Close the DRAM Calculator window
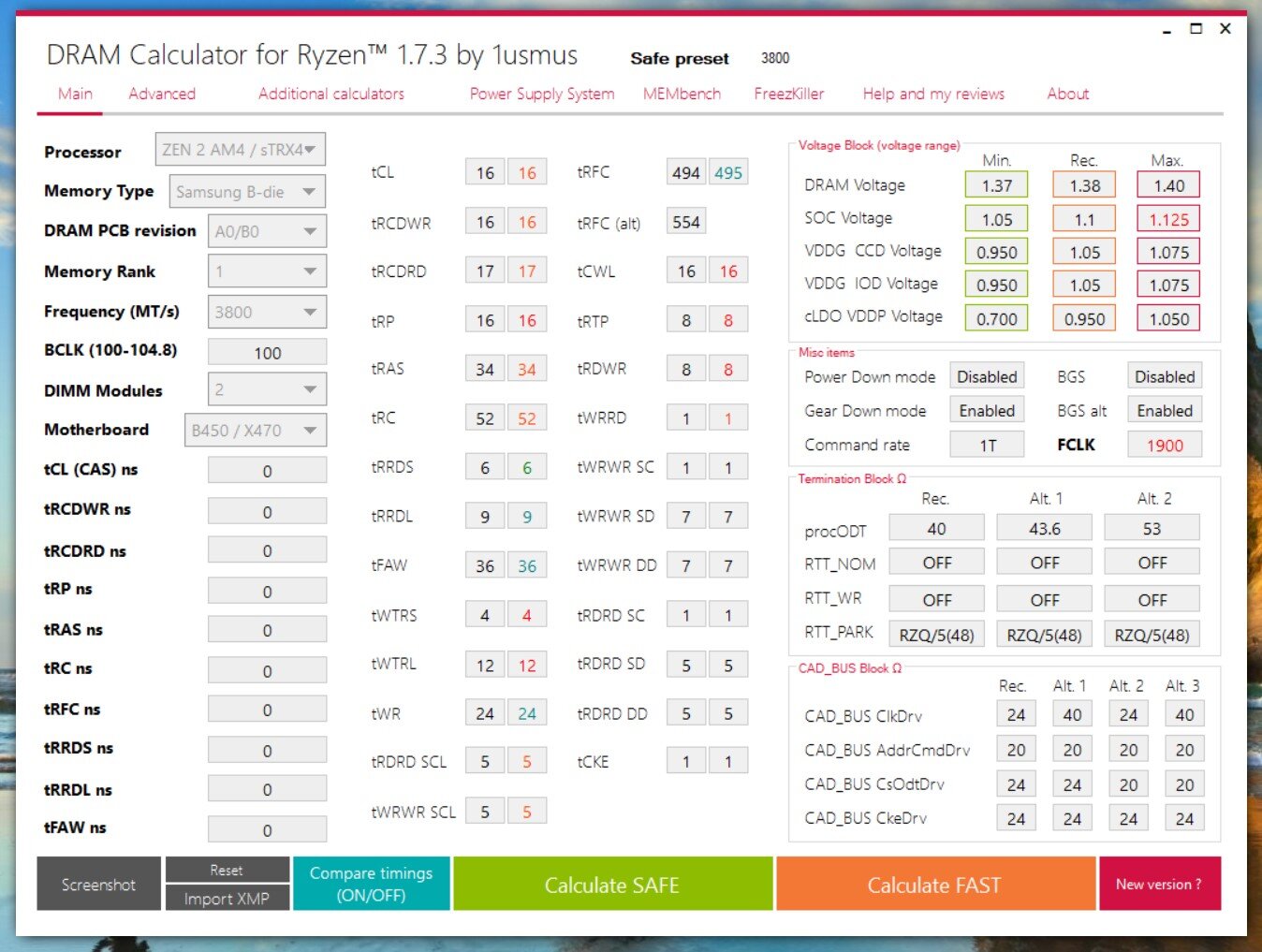Image resolution: width=1262 pixels, height=952 pixels. 1225,29
